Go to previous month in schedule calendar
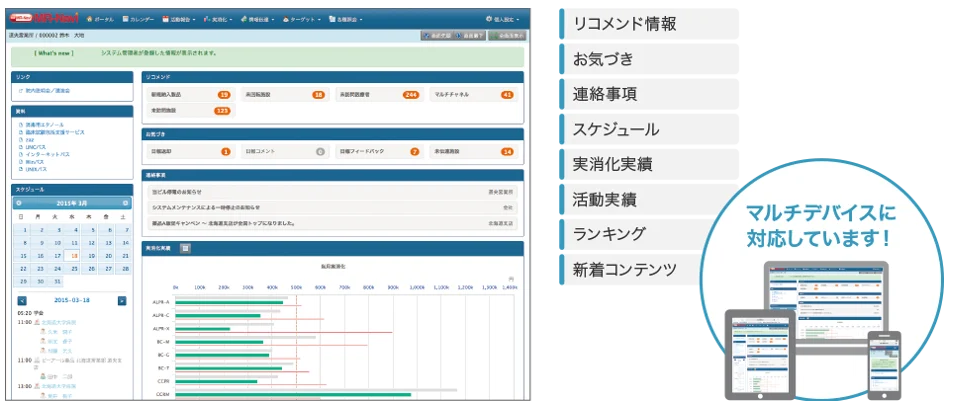Image resolution: width=957 pixels, height=414 pixels. tap(20, 203)
